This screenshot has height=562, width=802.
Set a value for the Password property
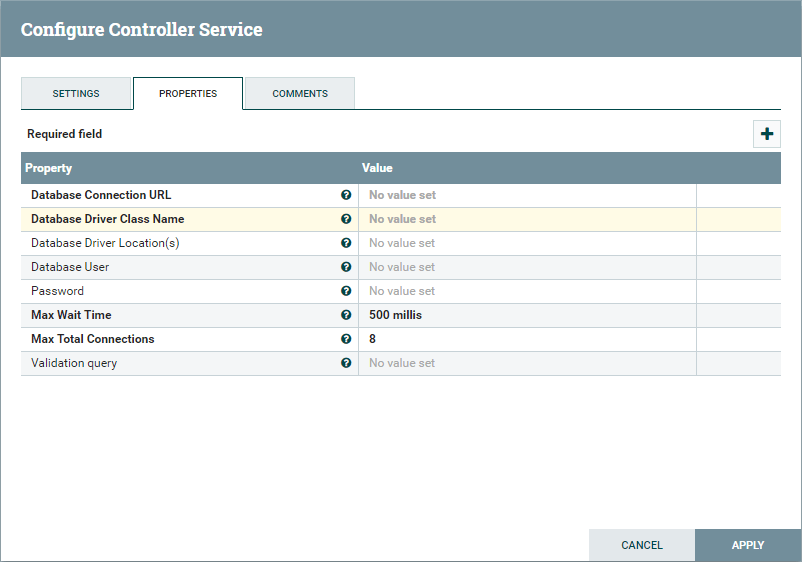point(526,291)
